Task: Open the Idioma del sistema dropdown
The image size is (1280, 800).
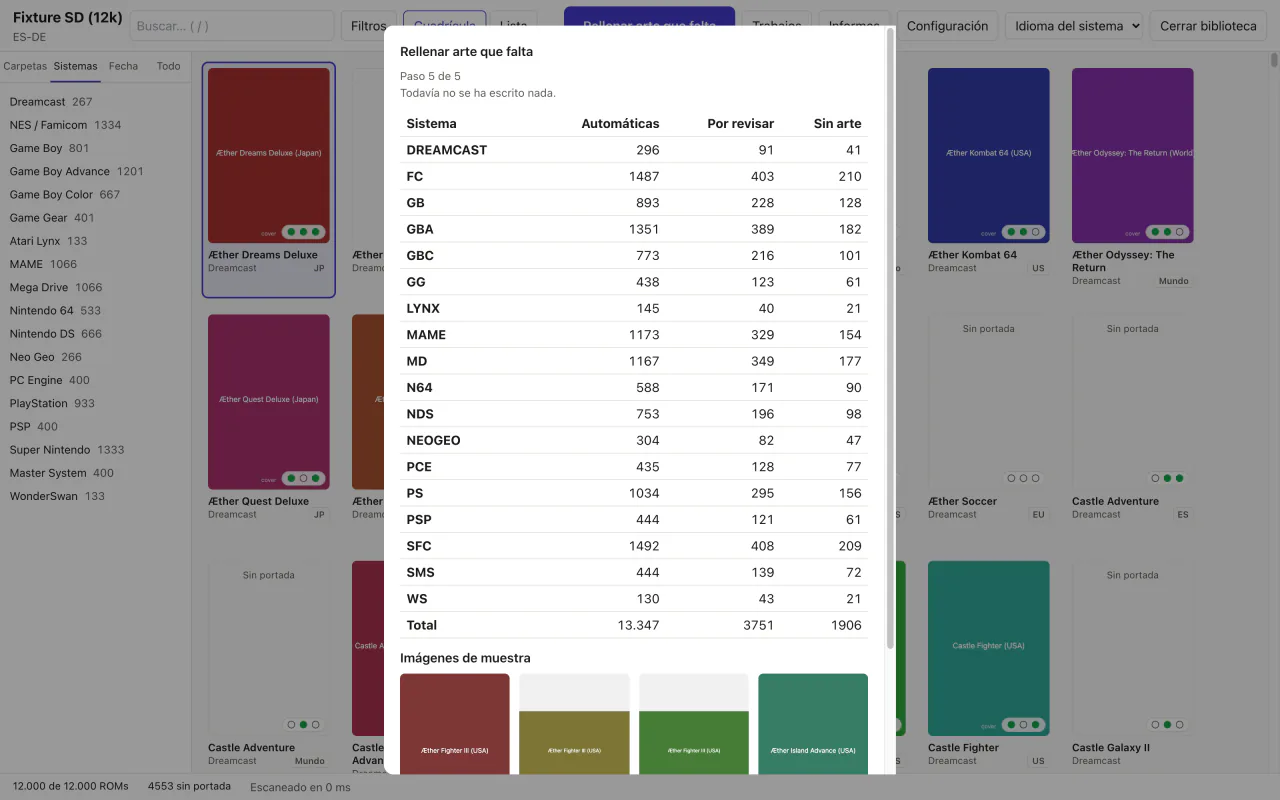Action: click(x=1074, y=26)
